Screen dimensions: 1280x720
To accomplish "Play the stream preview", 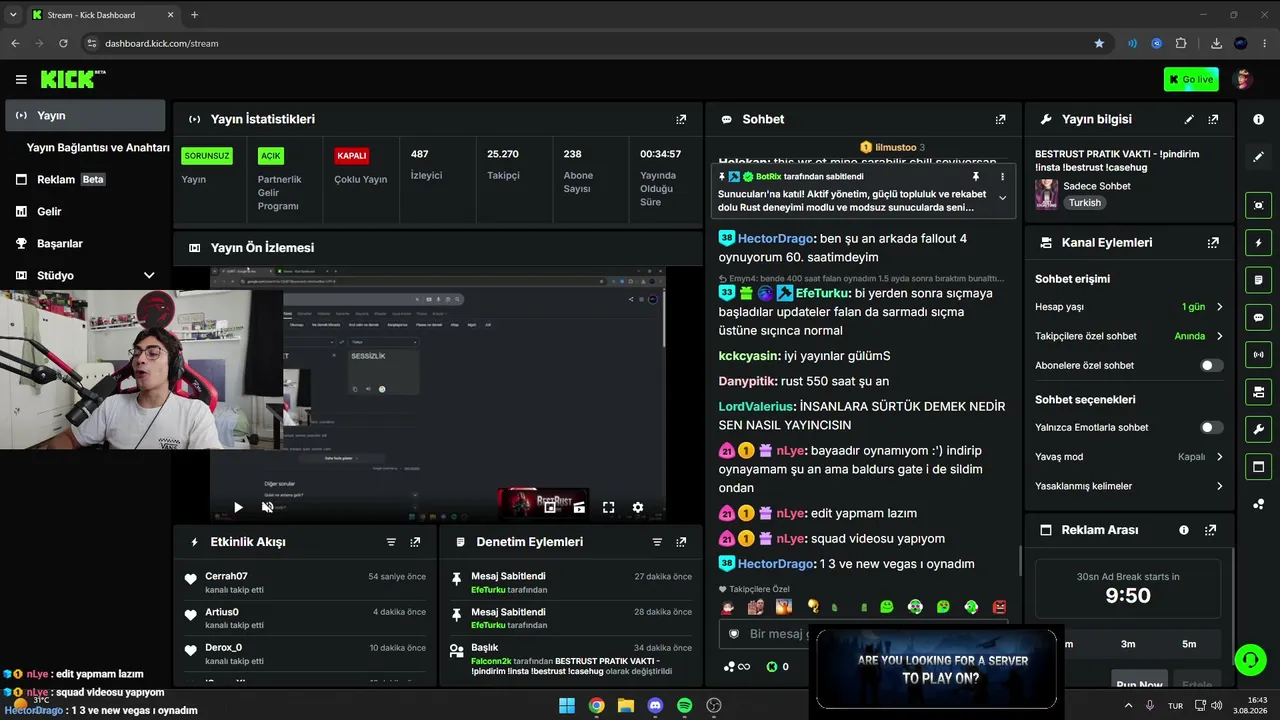I will tap(238, 507).
